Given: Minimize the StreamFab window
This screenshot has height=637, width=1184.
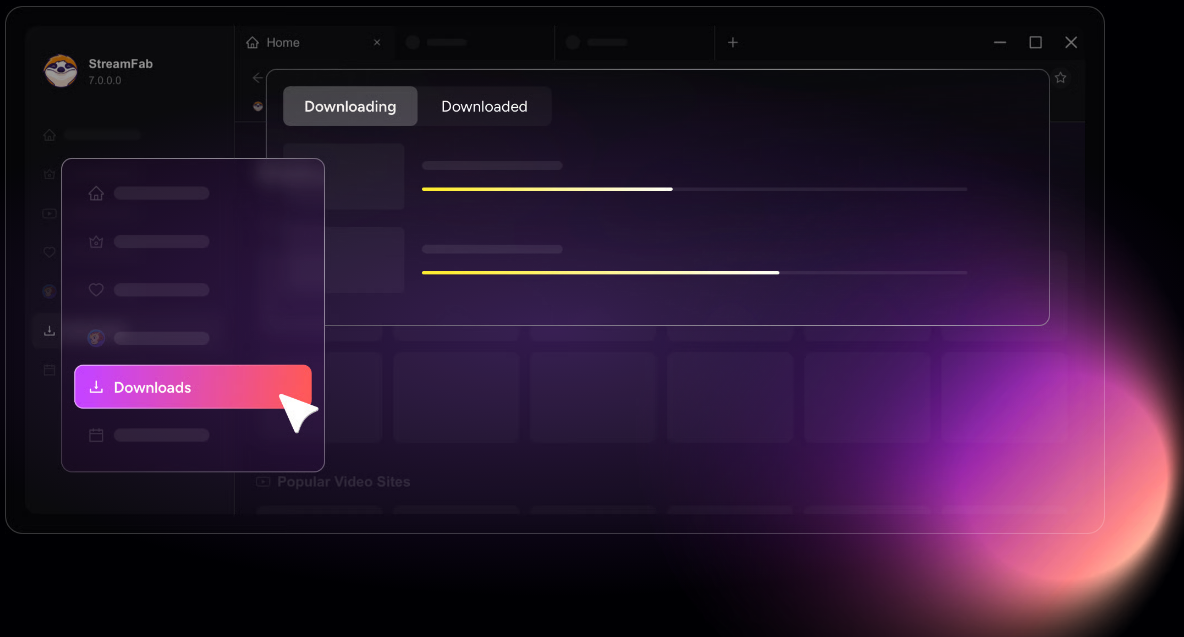Looking at the screenshot, I should (1000, 43).
